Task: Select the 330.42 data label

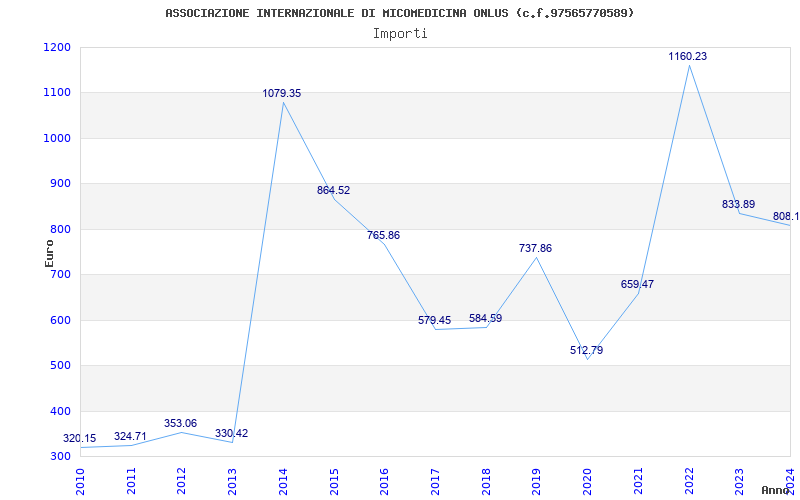Action: (x=231, y=433)
